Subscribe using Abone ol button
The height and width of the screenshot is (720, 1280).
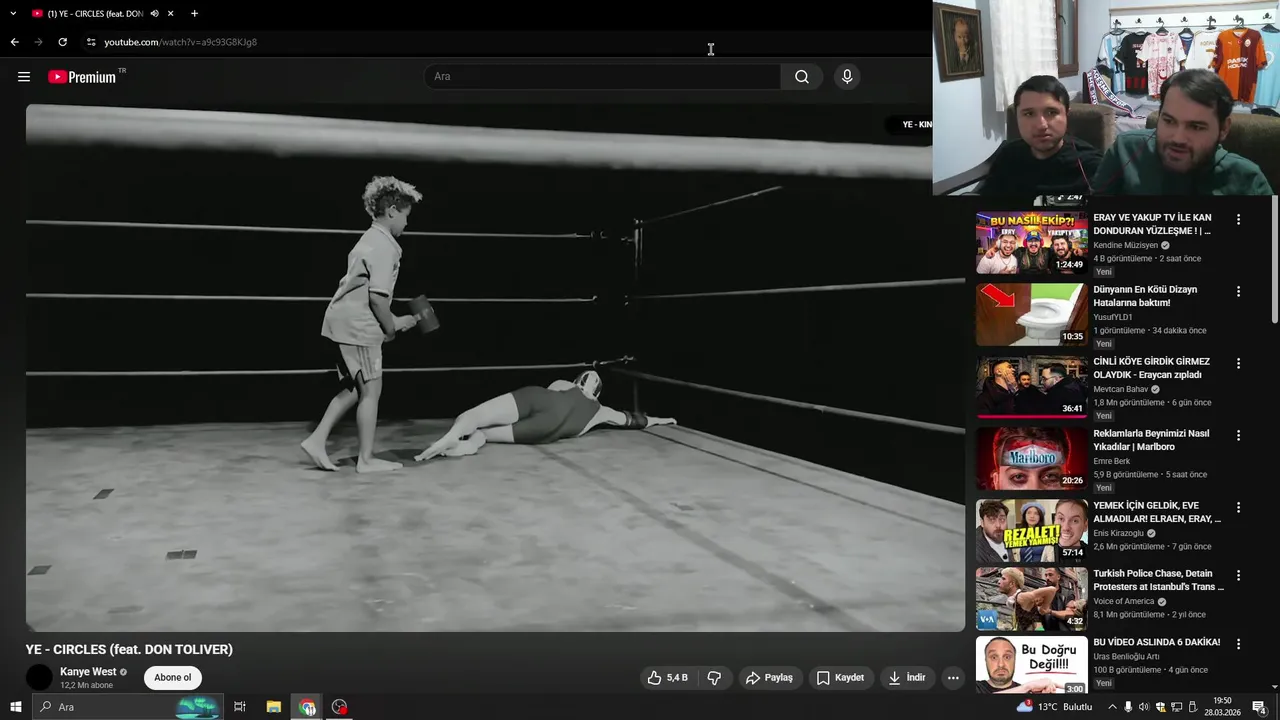click(172, 678)
